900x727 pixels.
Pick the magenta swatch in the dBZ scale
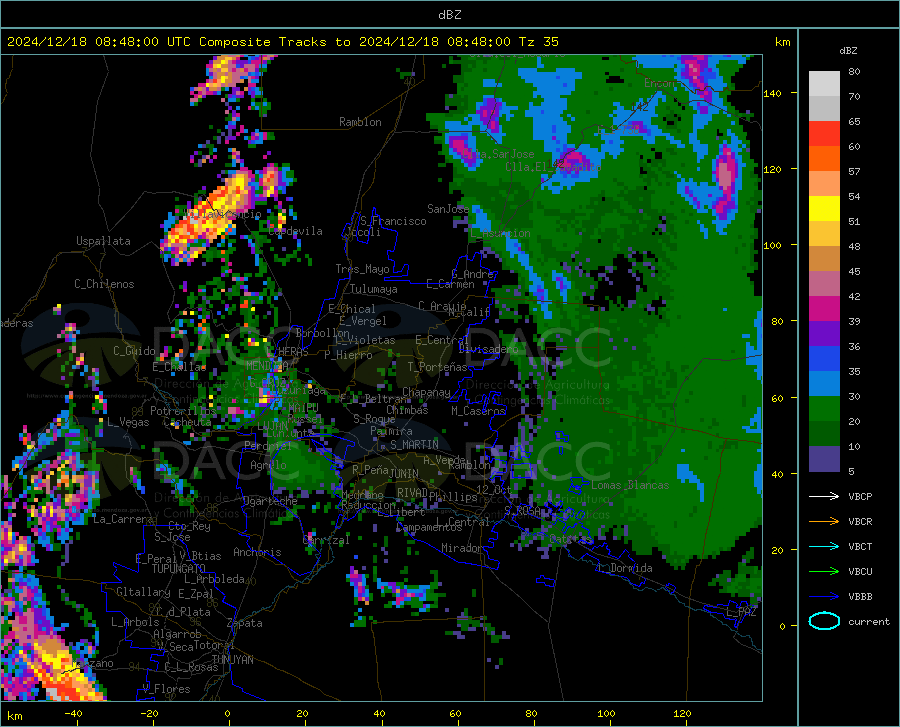tap(824, 309)
